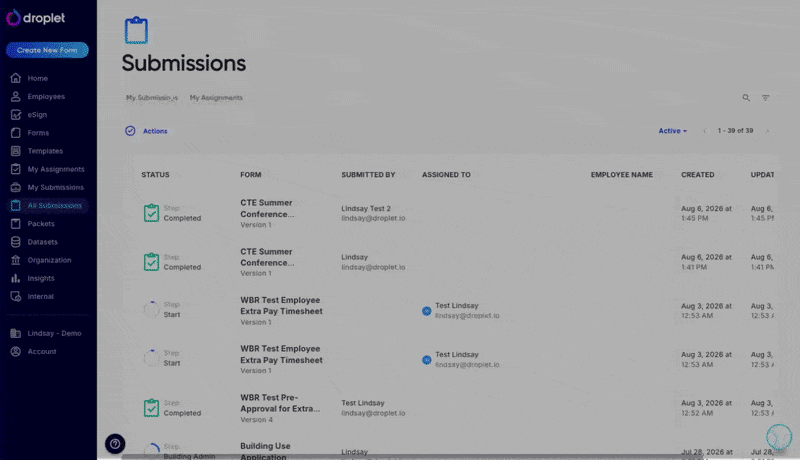The image size is (800, 460).
Task: Switch to the My Submissions tab
Action: (x=152, y=98)
